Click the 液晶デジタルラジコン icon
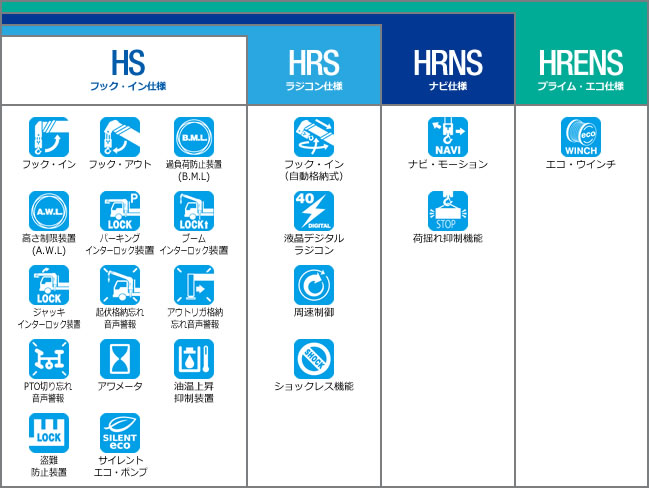Viewport: 649px width, 488px height. click(314, 211)
